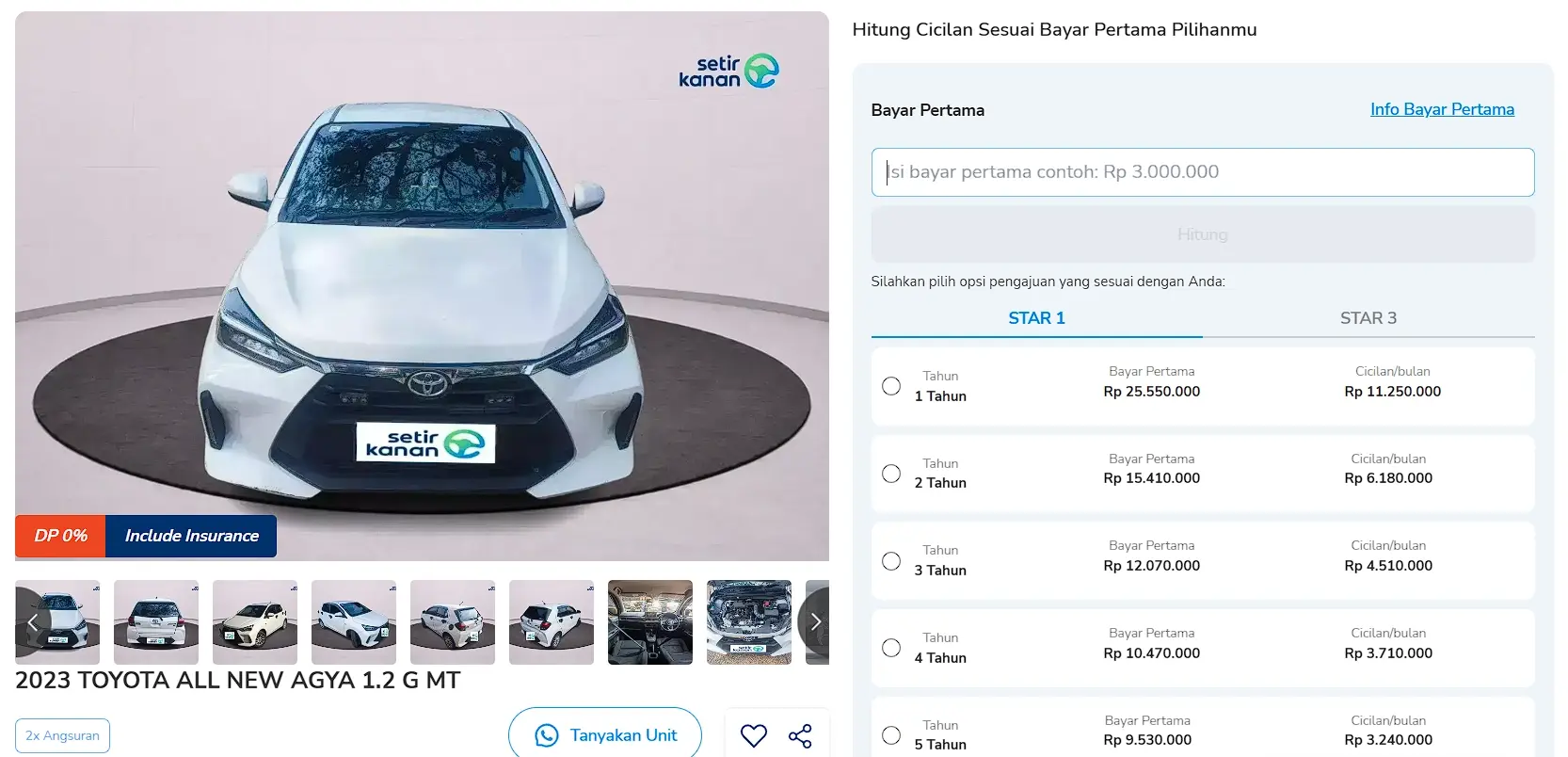Select the 1 Tahun radio option
Screen dimensions: 1568x757
pos(891,386)
